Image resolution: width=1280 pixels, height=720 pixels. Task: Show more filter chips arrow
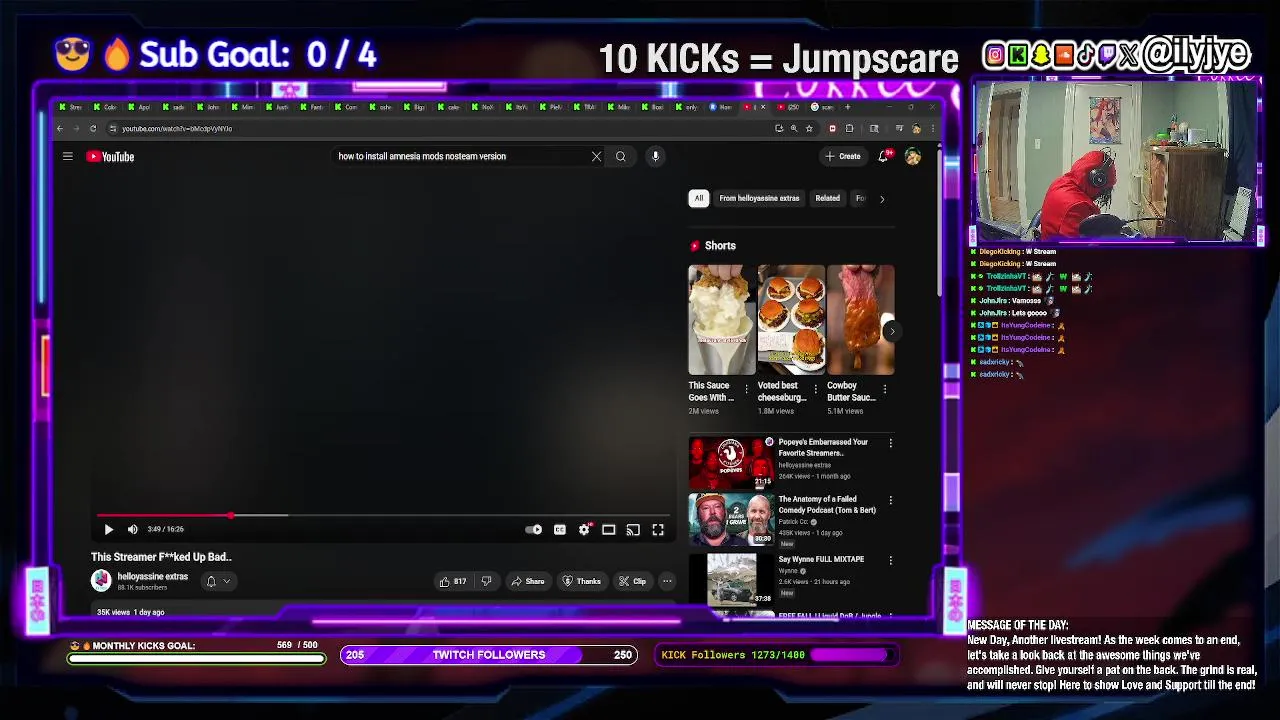(882, 199)
